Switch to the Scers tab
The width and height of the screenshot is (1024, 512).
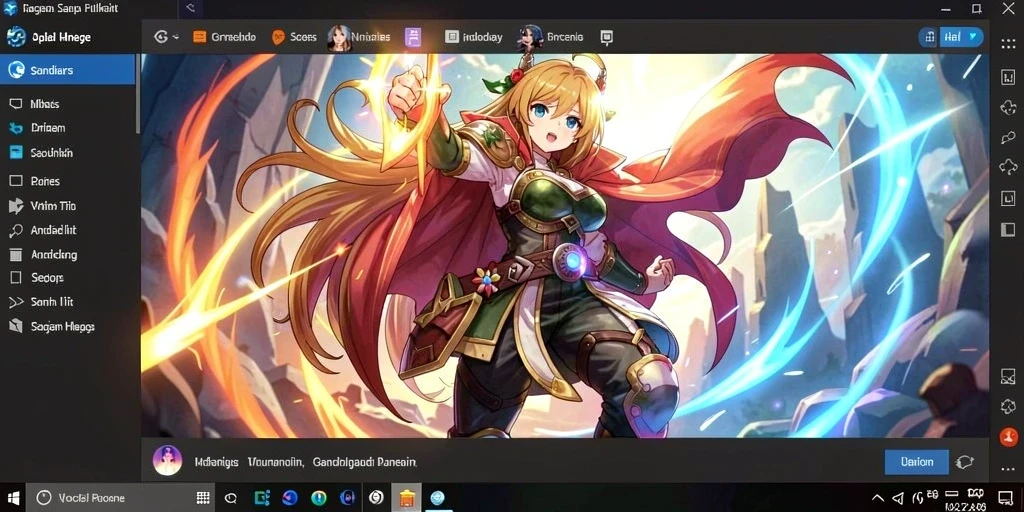[x=294, y=37]
